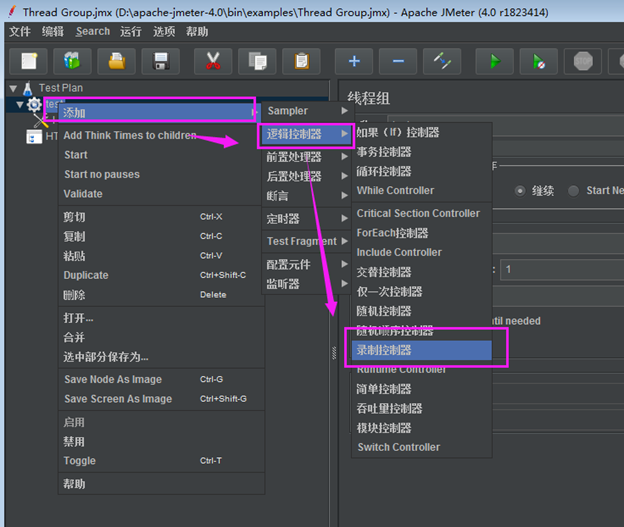Select the 继续 radio button
The width and height of the screenshot is (624, 527).
[520, 191]
